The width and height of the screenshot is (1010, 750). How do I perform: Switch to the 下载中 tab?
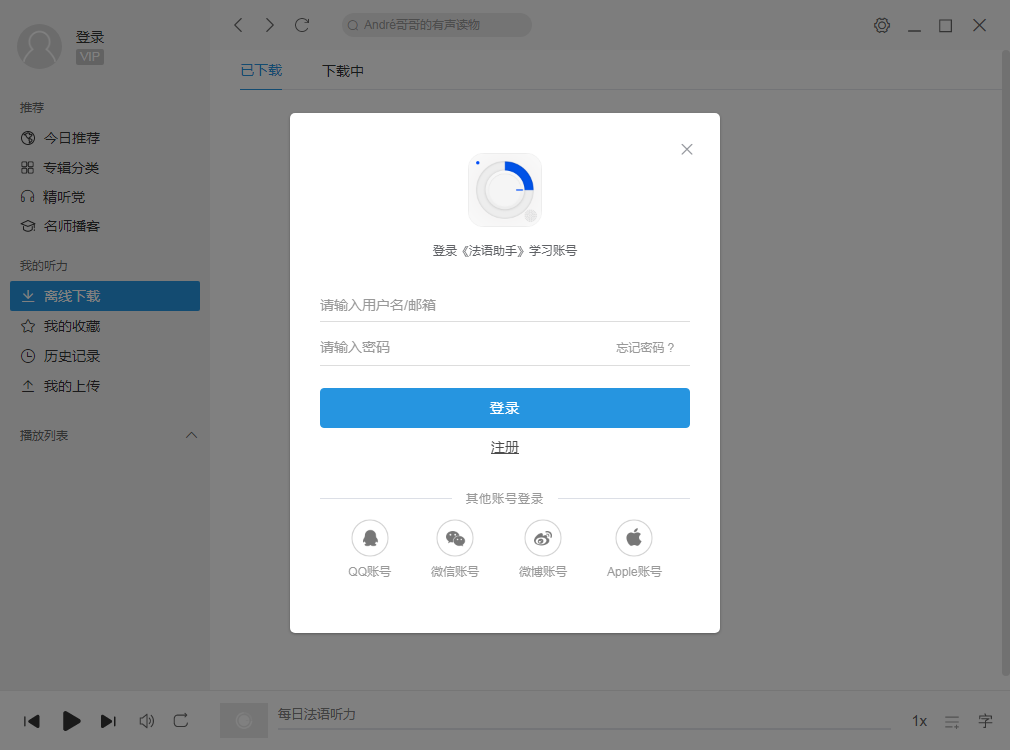(x=342, y=72)
